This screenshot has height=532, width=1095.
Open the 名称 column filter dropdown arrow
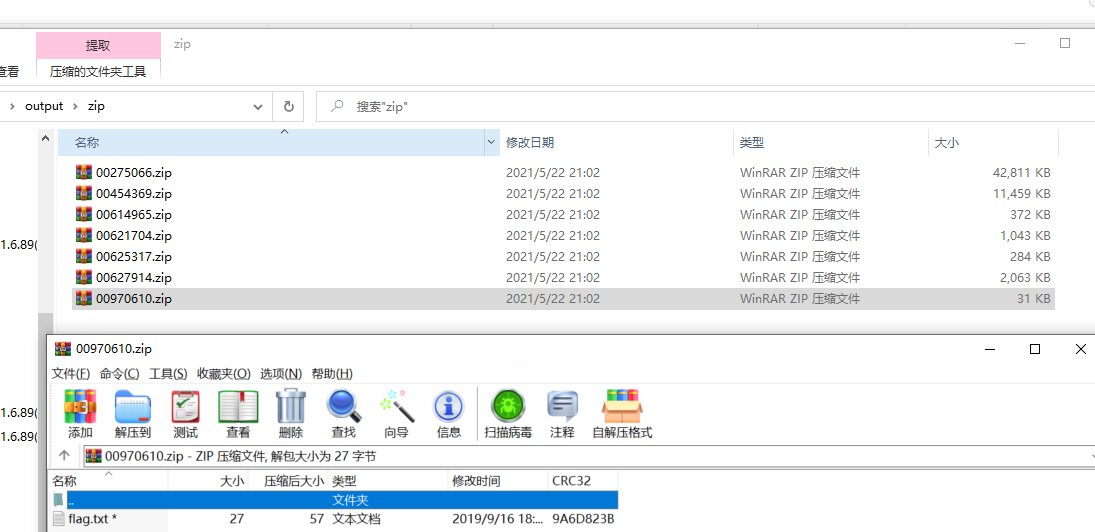(490, 142)
